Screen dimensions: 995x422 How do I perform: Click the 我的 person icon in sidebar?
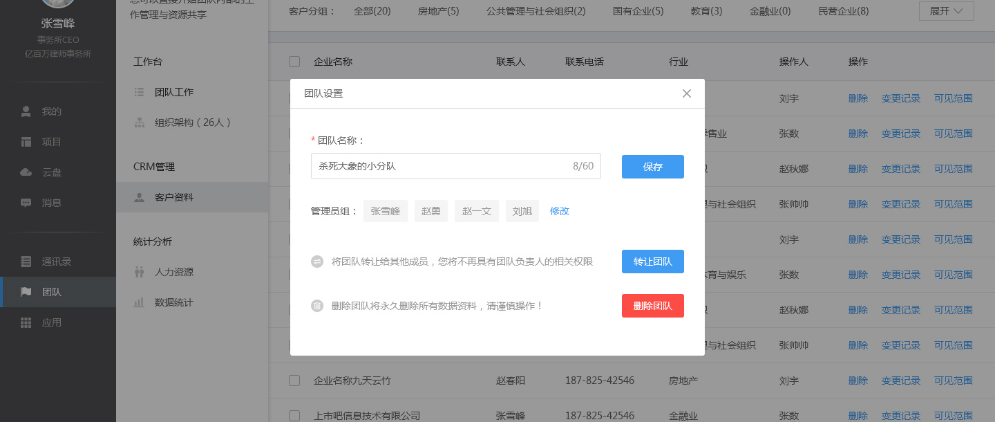(26, 111)
